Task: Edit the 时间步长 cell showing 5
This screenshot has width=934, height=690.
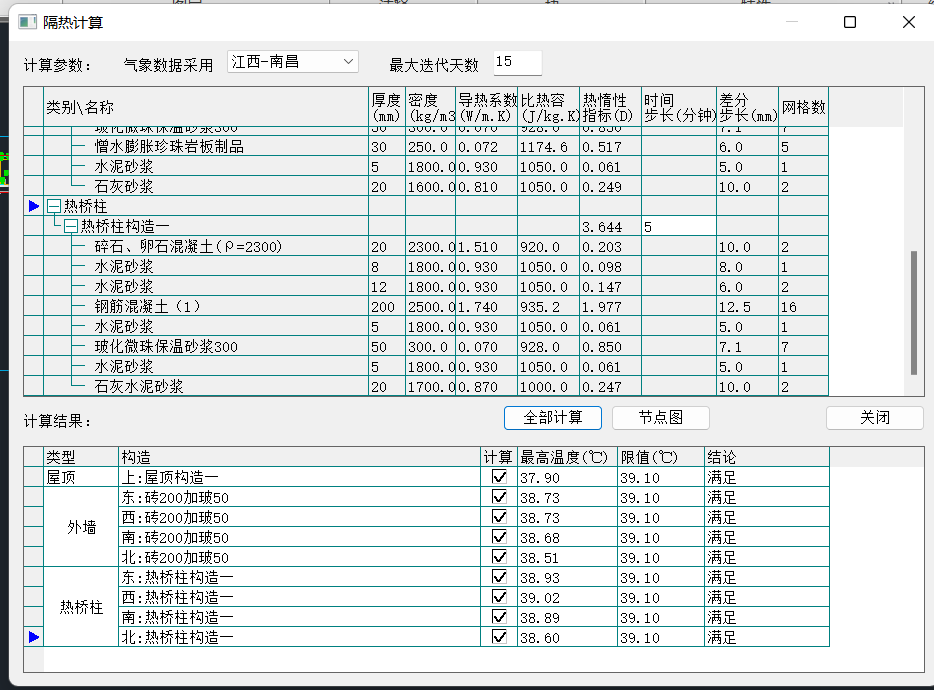Action: tap(678, 227)
